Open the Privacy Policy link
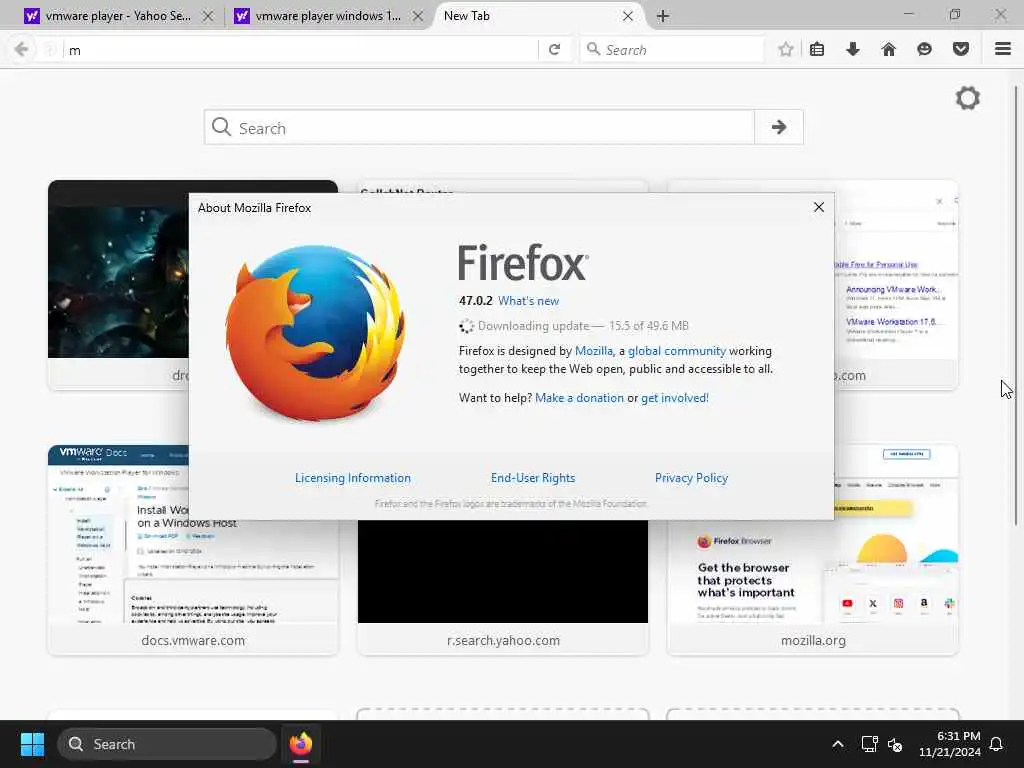The width and height of the screenshot is (1024, 768). tap(691, 478)
